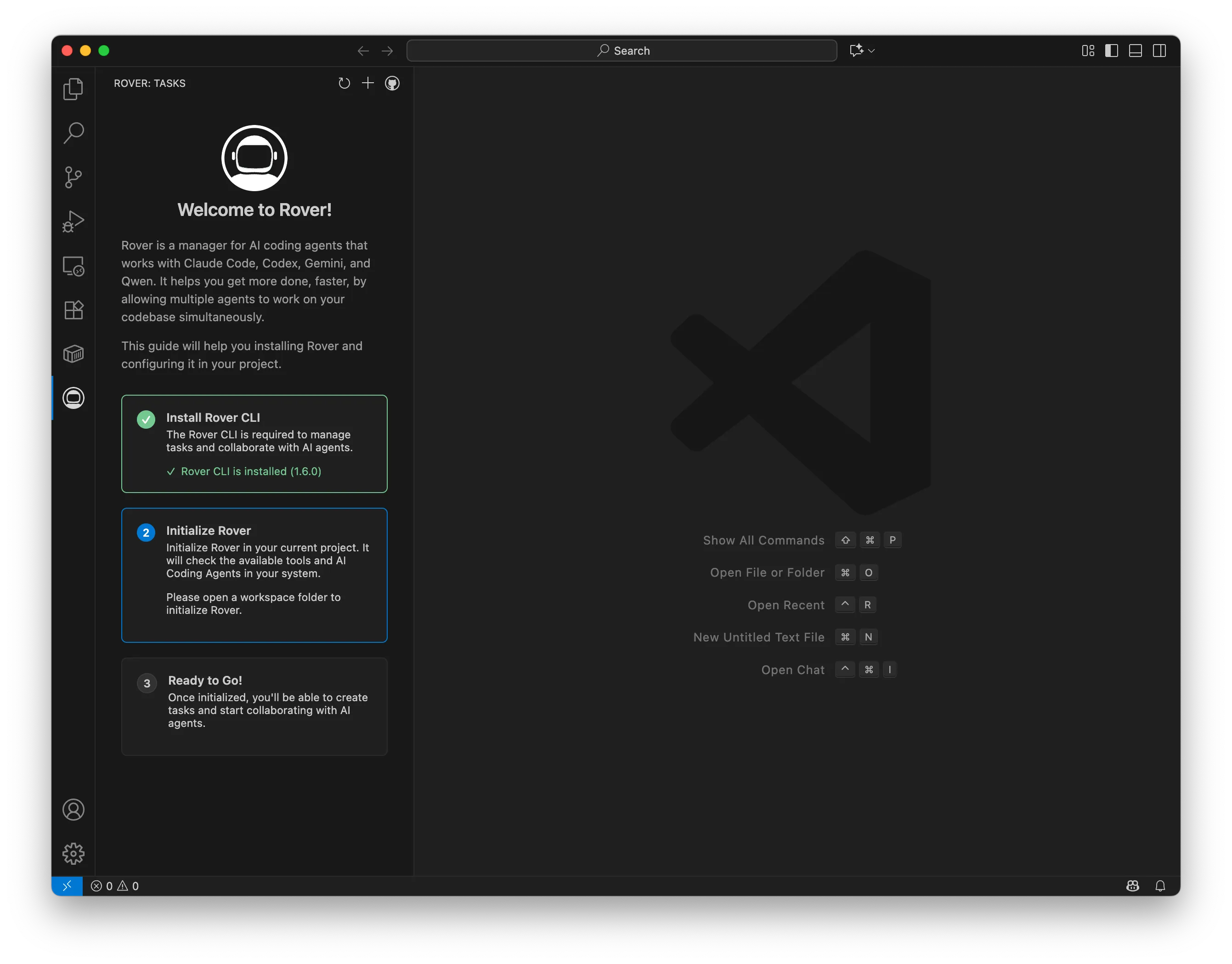Click the Show All Commands link
Image resolution: width=1232 pixels, height=964 pixels.
(x=763, y=540)
